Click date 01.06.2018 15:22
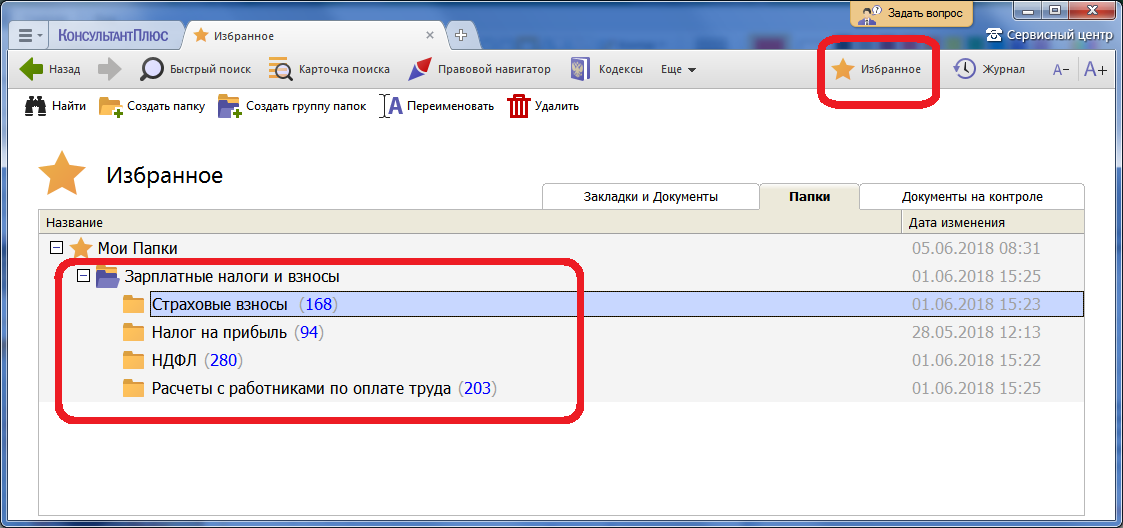 (975, 360)
